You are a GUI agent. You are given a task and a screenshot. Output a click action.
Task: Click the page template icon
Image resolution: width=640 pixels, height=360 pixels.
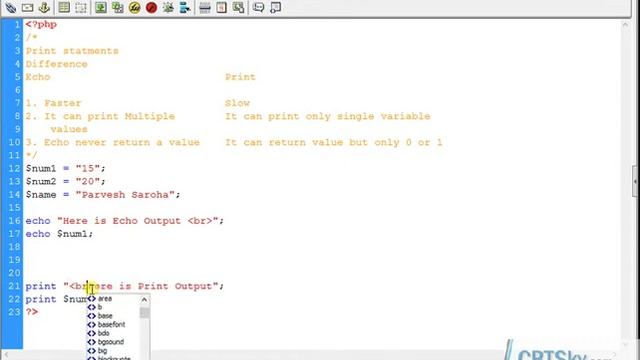(221, 7)
